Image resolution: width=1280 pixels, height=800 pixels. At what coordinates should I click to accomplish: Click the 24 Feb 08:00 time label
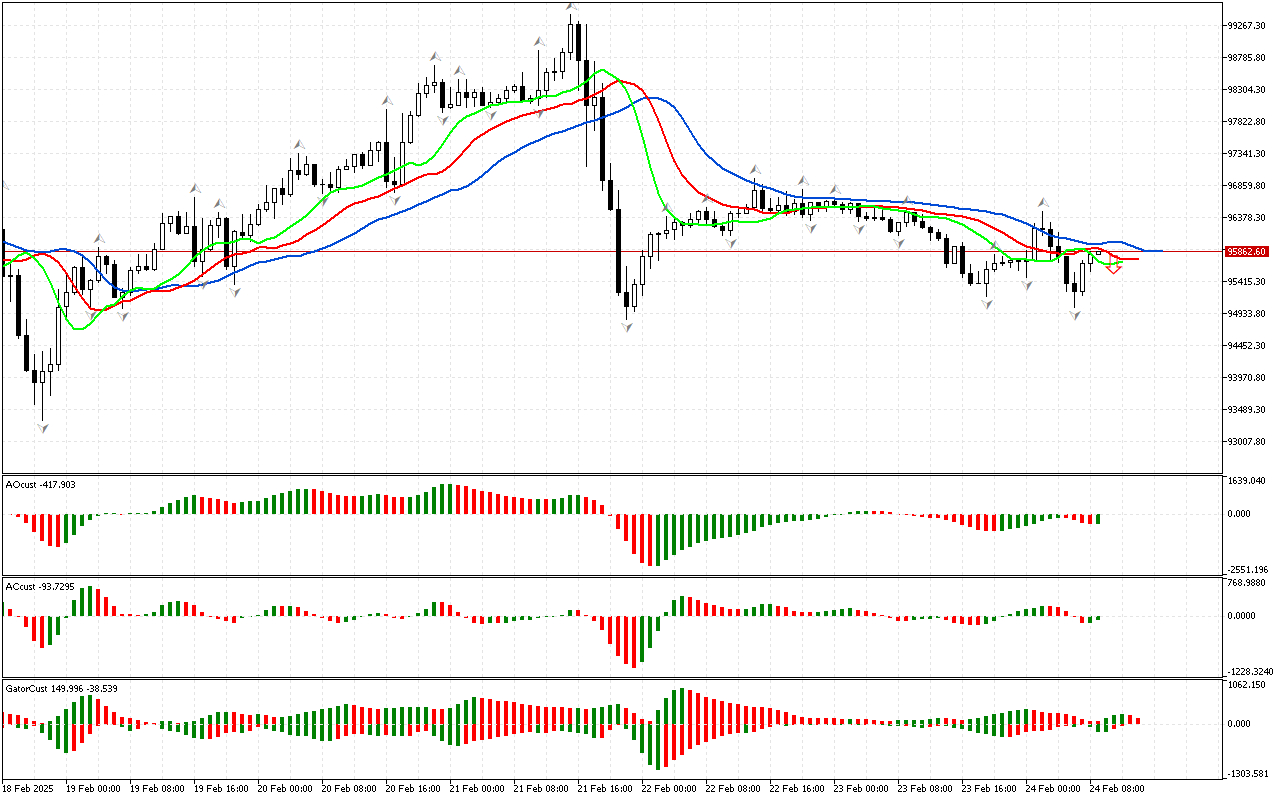[x=1117, y=789]
